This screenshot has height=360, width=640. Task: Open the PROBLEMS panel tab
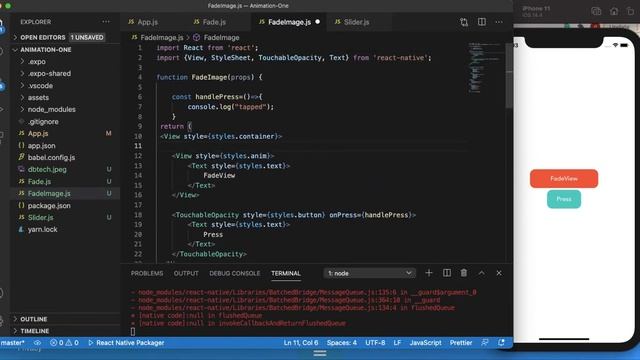coord(147,273)
